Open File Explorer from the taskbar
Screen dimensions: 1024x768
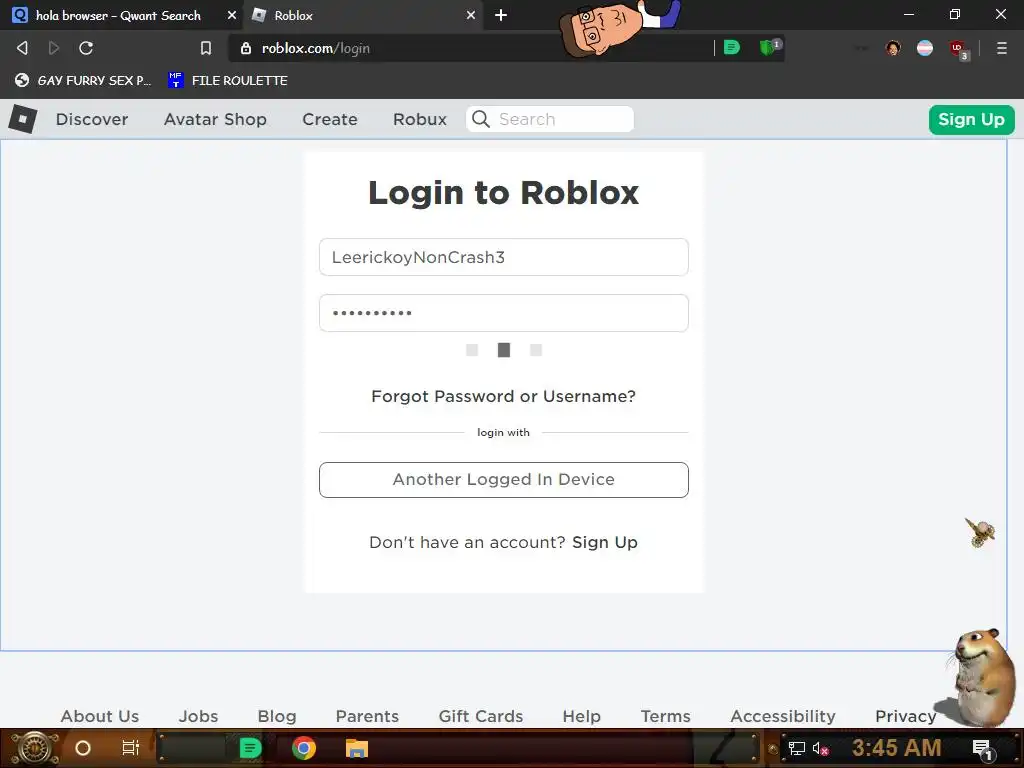(x=357, y=748)
